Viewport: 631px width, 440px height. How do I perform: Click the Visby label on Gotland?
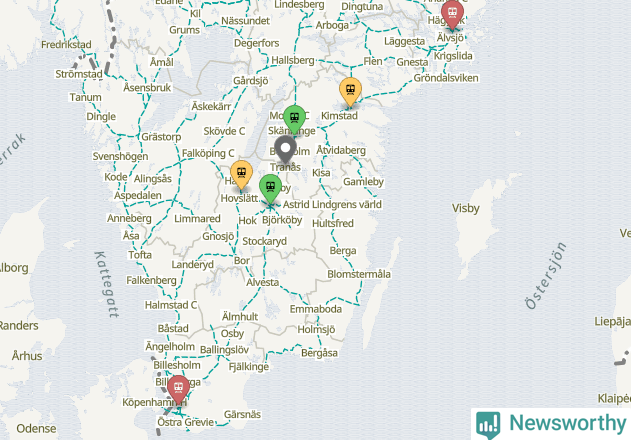pyautogui.click(x=466, y=209)
